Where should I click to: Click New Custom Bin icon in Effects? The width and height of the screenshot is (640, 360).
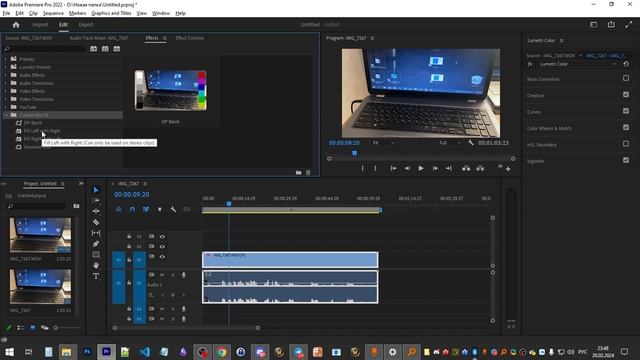298,173
